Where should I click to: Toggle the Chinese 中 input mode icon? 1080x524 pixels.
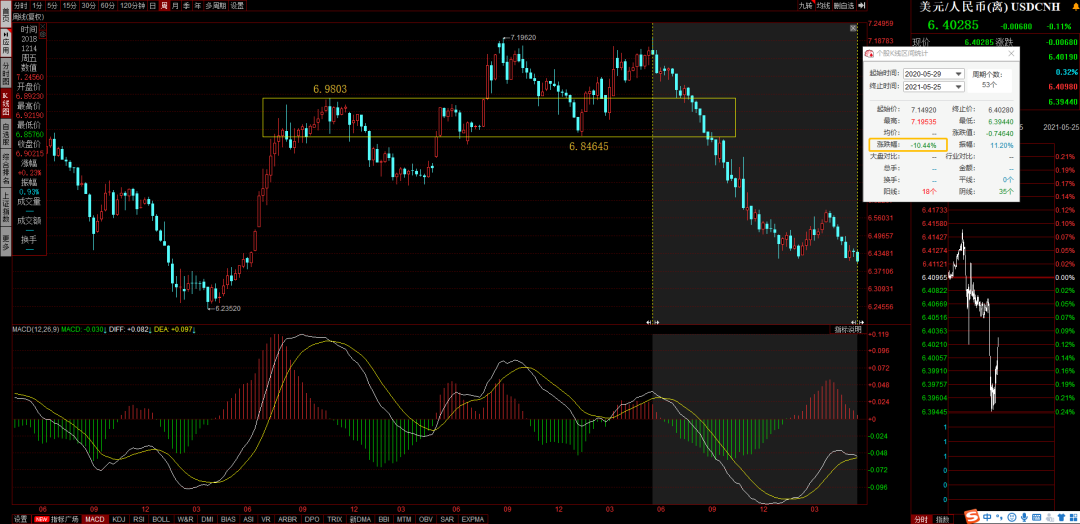[x=987, y=517]
